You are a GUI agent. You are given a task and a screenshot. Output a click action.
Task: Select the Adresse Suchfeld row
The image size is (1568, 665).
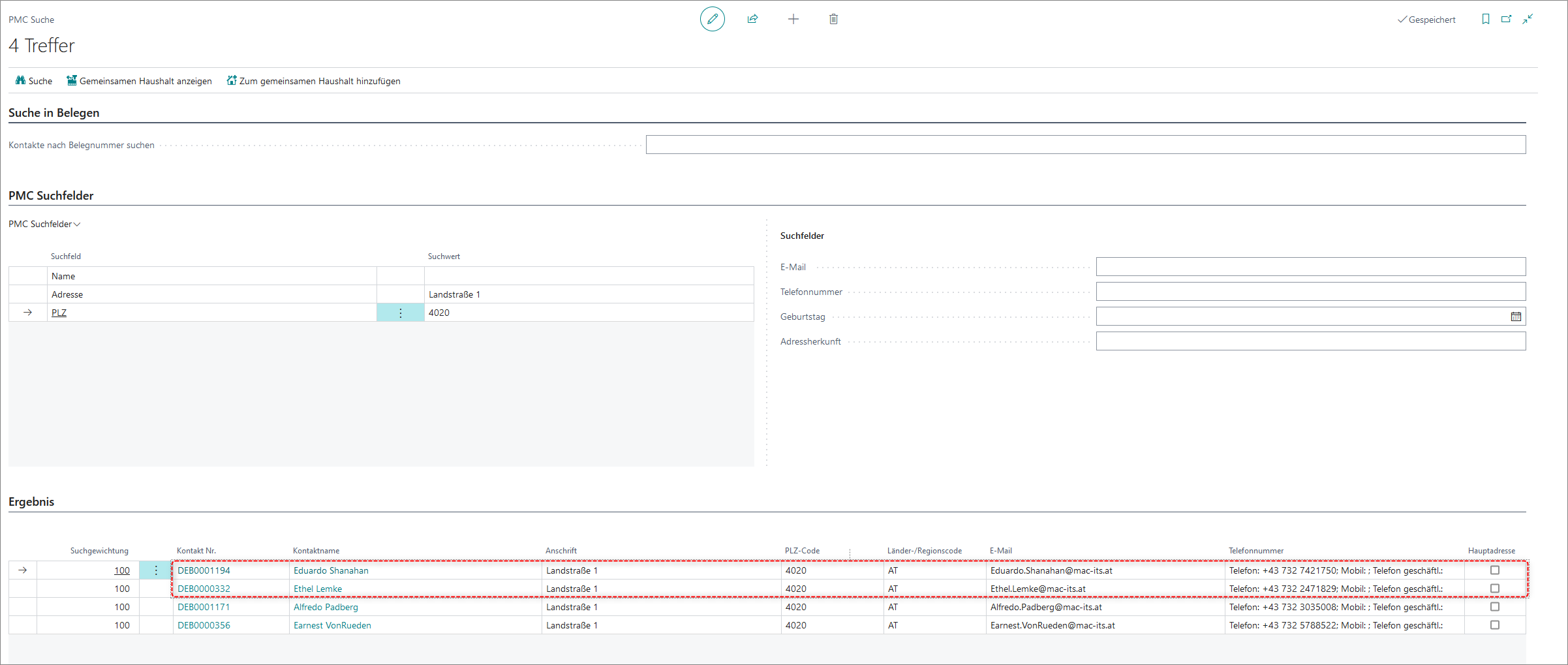pyautogui.click(x=212, y=294)
